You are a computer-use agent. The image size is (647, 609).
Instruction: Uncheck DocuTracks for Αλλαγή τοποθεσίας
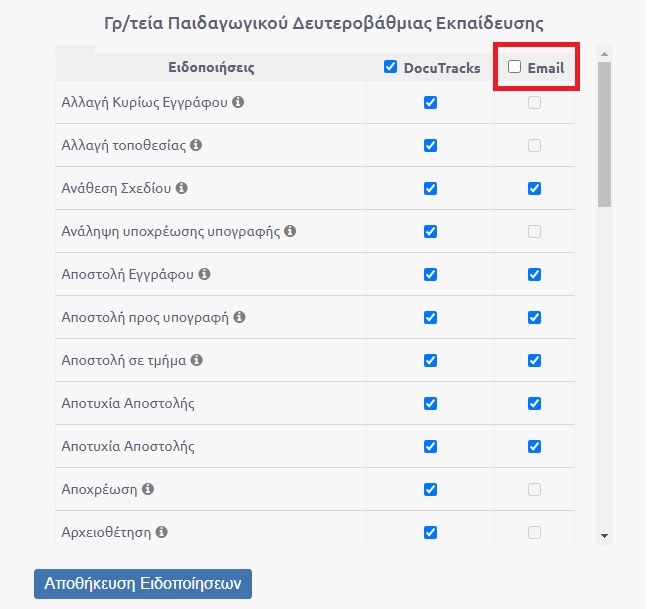click(430, 145)
